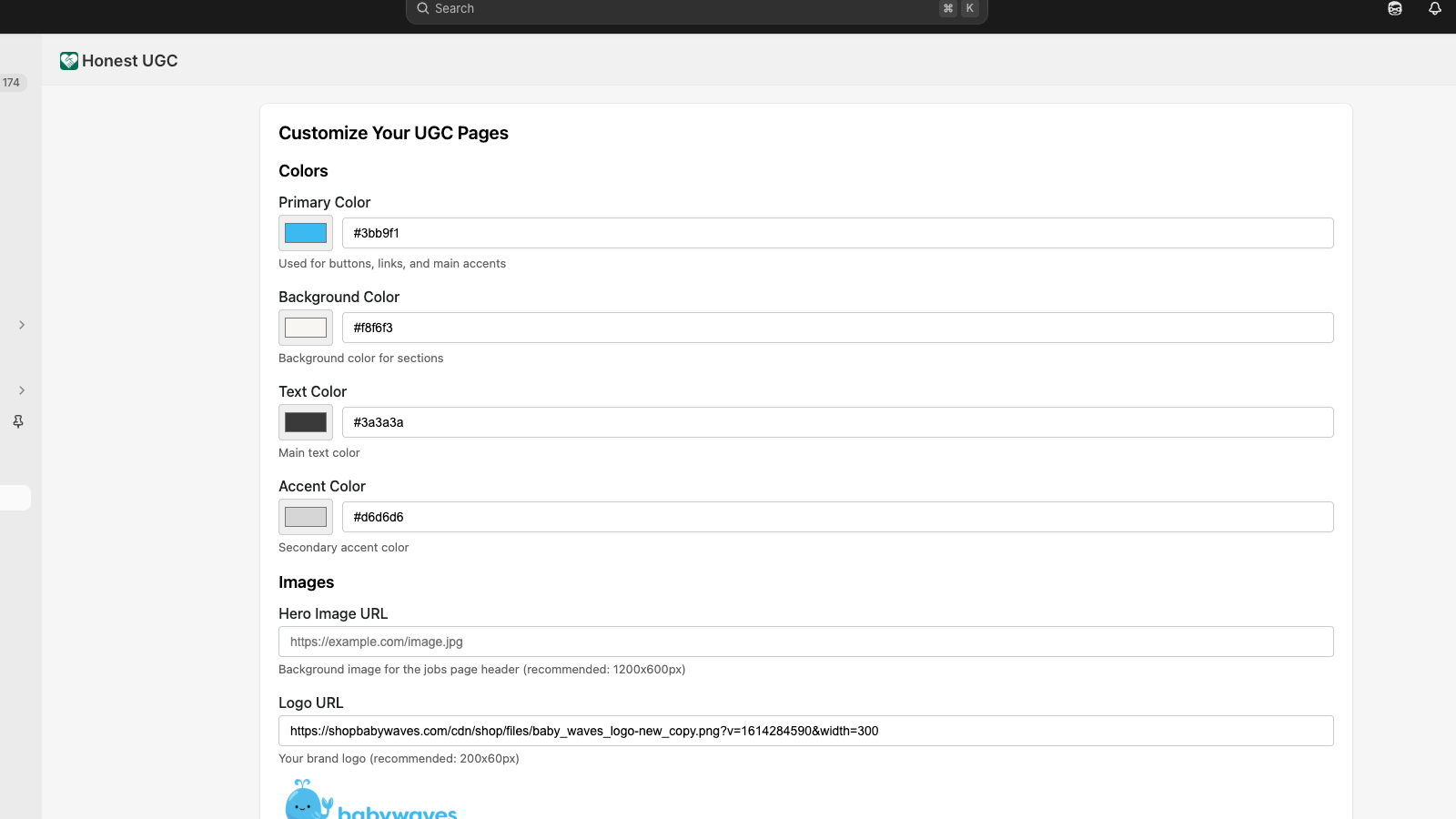The image size is (1456, 819).
Task: Click the 174 badge in the sidebar
Action: pyautogui.click(x=12, y=83)
